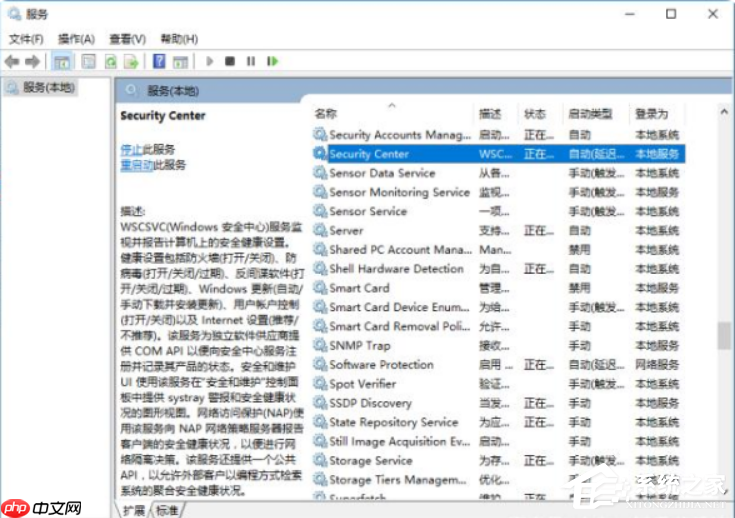
Task: Click the gear icon beside Server
Action: [320, 230]
